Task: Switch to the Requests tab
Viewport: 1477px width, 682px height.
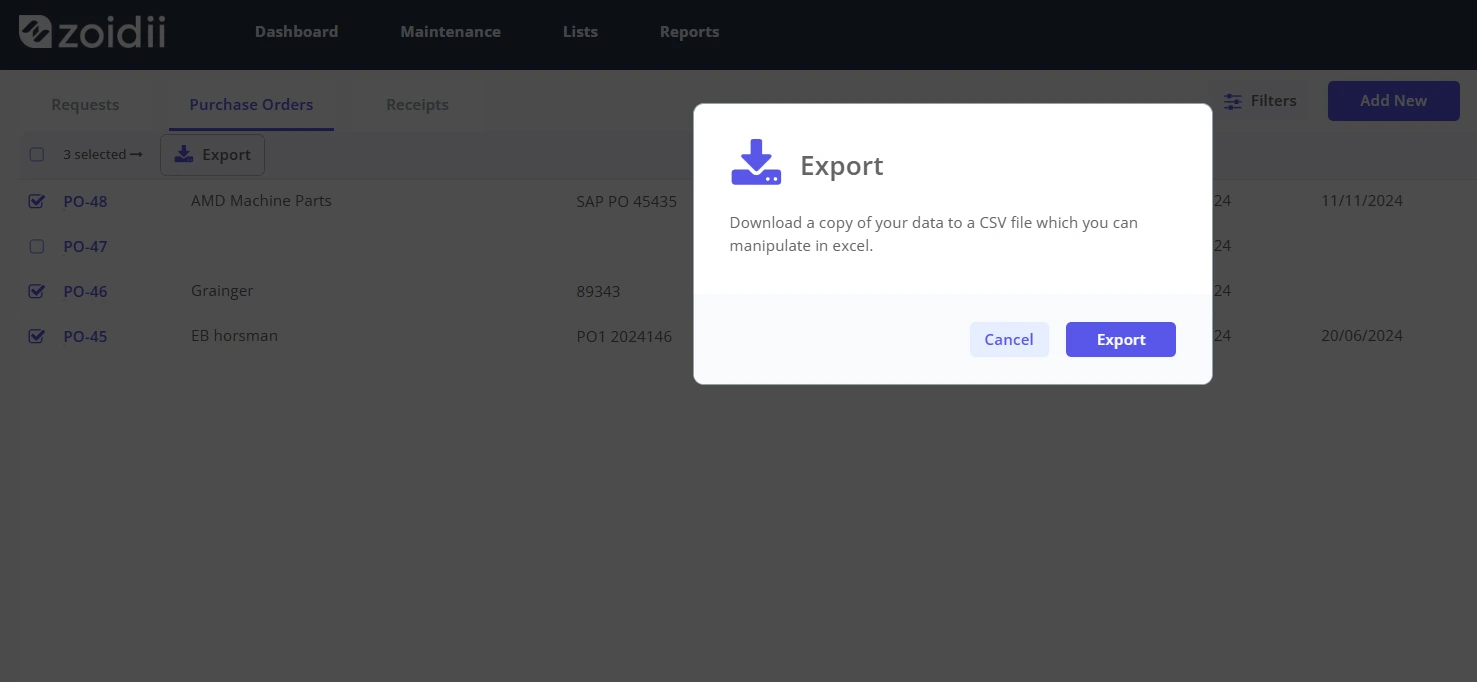Action: pyautogui.click(x=85, y=105)
